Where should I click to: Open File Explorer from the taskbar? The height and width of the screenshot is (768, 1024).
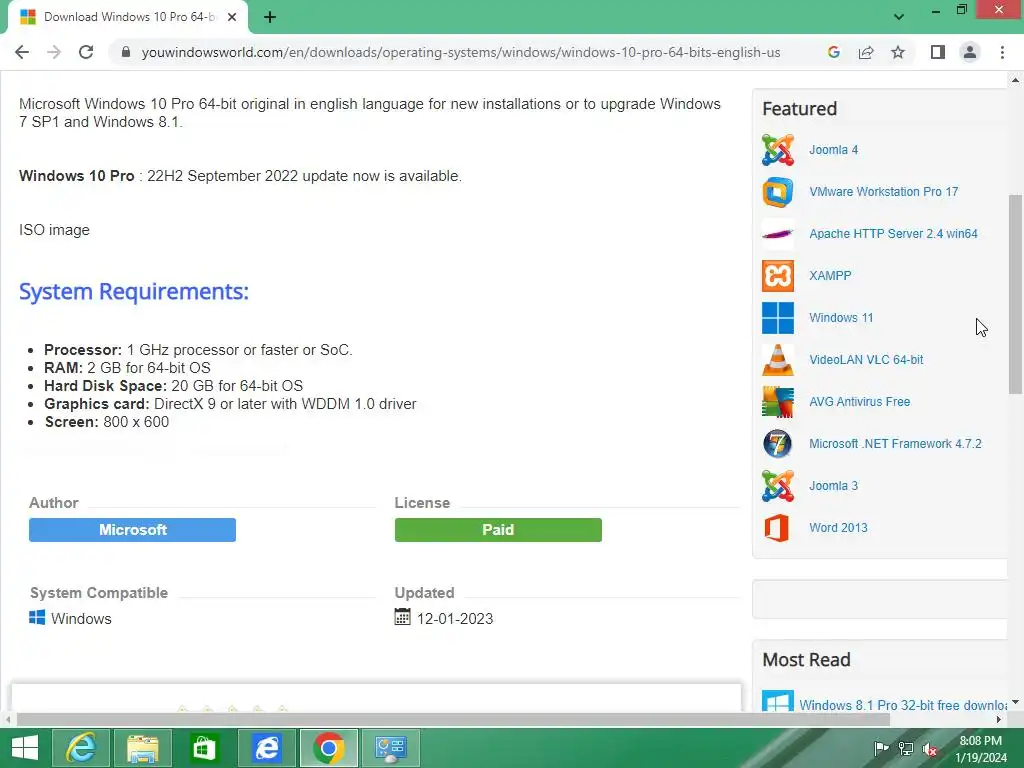[x=142, y=748]
